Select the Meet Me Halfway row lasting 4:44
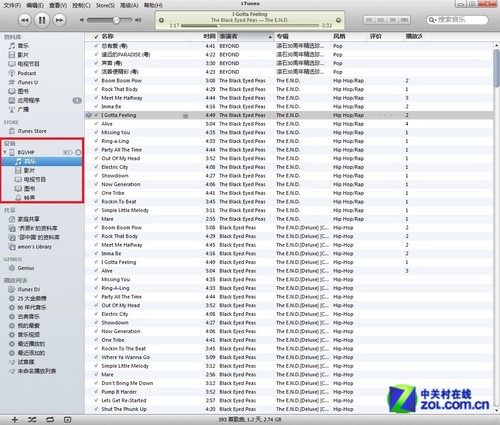This screenshot has width=500, height=425. click(289, 98)
